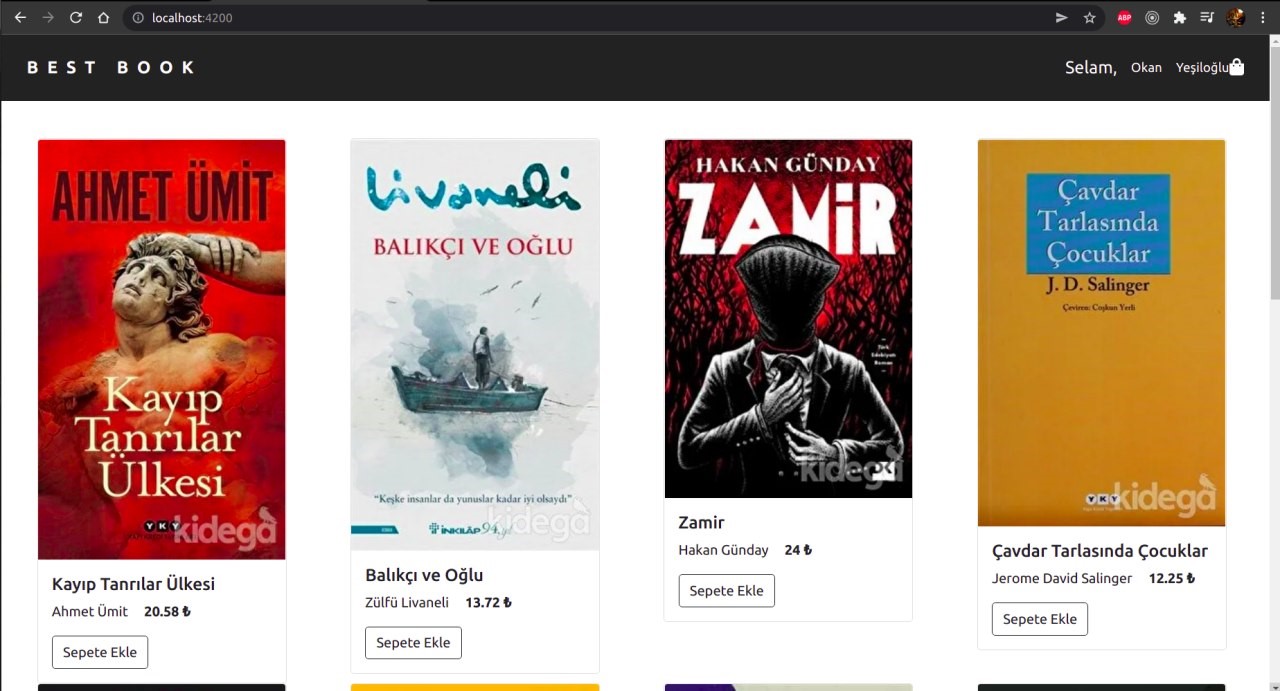Open the media control playlist icon
1280x691 pixels.
[1207, 18]
